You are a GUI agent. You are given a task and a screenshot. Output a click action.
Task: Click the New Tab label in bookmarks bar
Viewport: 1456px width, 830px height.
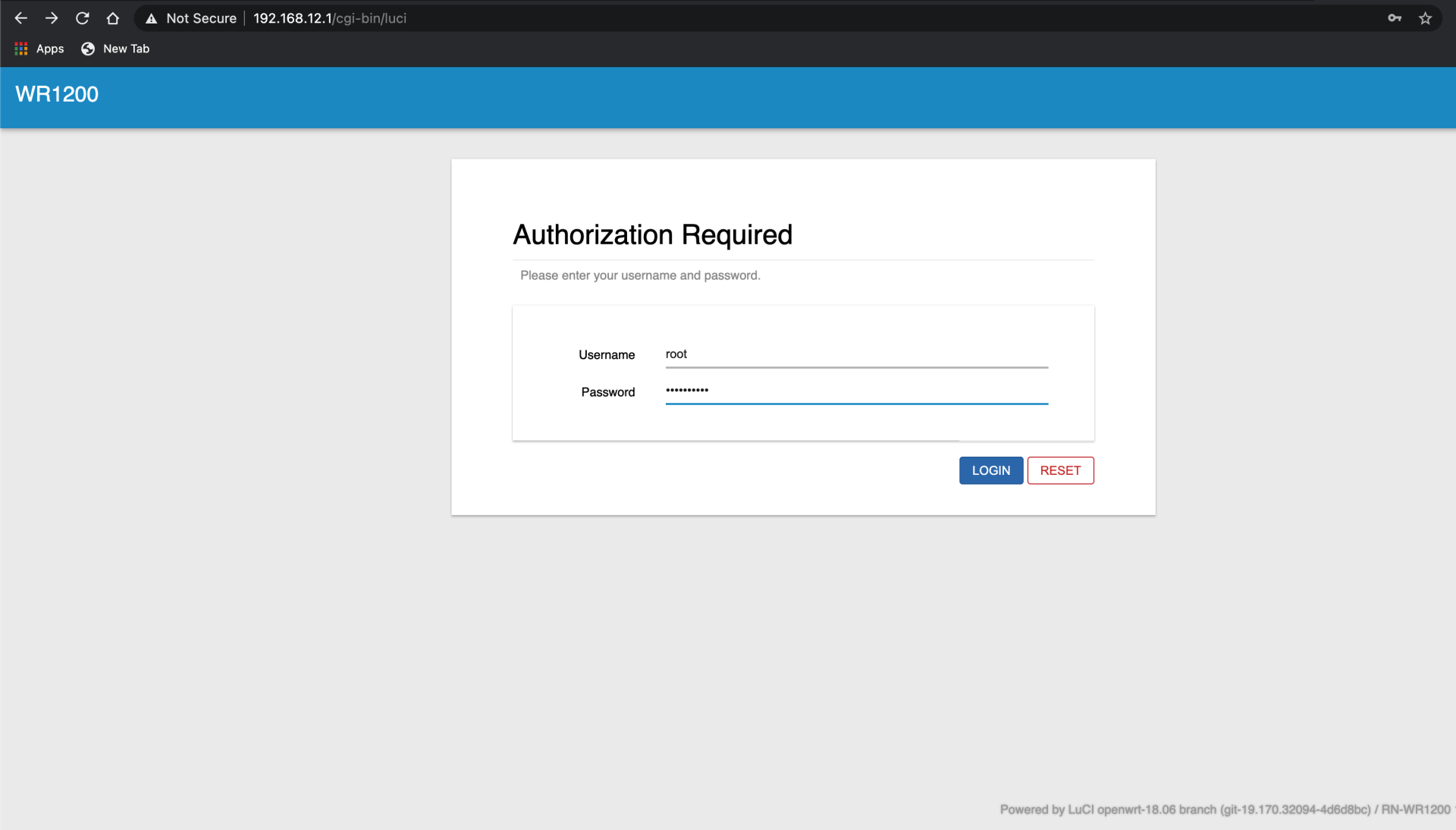pyautogui.click(x=127, y=48)
